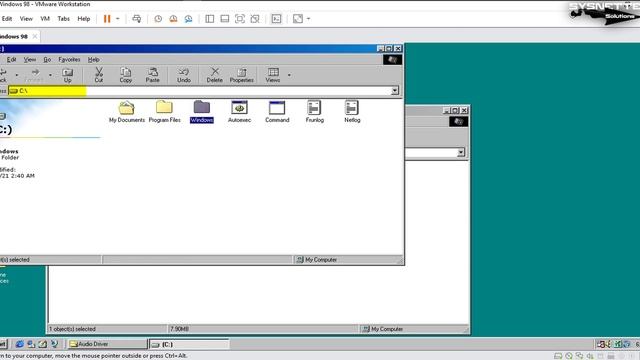
Task: Click the Views toolbar button
Action: (x=273, y=75)
